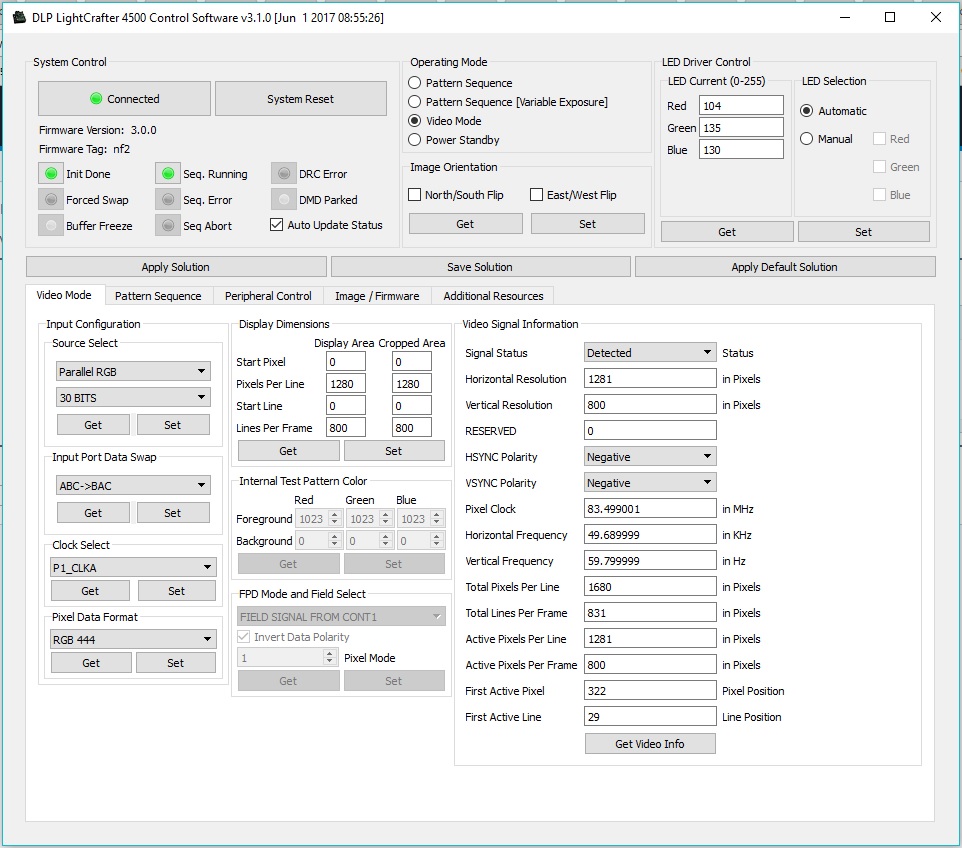Switch to the Video Mode tab
The width and height of the screenshot is (962, 848).
point(64,295)
